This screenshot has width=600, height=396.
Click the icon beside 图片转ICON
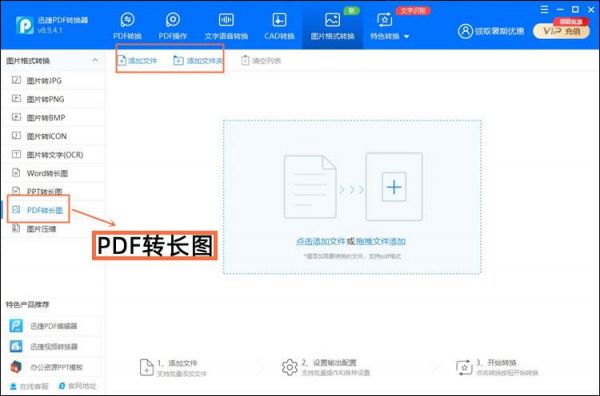tap(16, 135)
